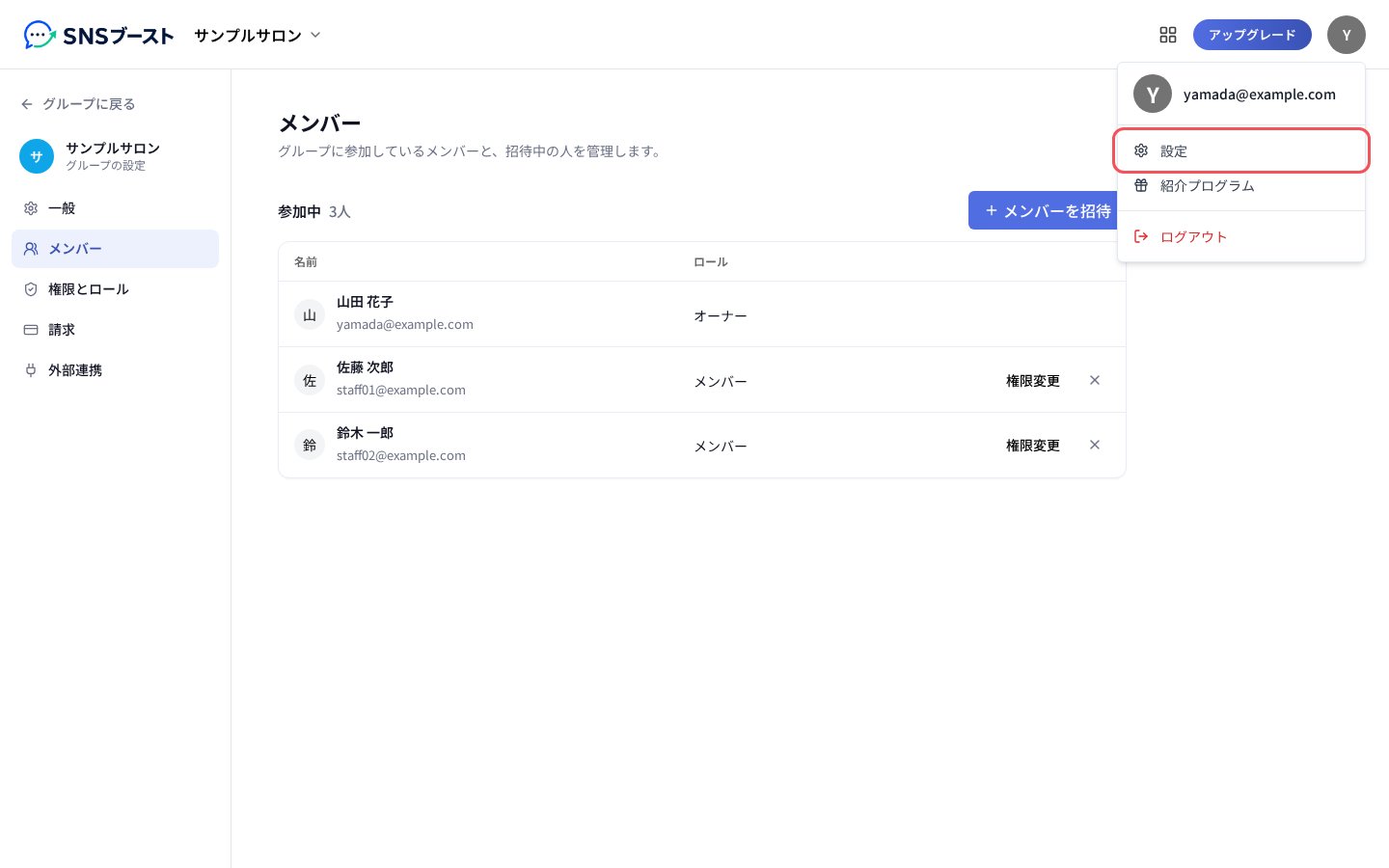This screenshot has height=868, width=1389.
Task: Click the Y user avatar in header
Action: point(1347,35)
